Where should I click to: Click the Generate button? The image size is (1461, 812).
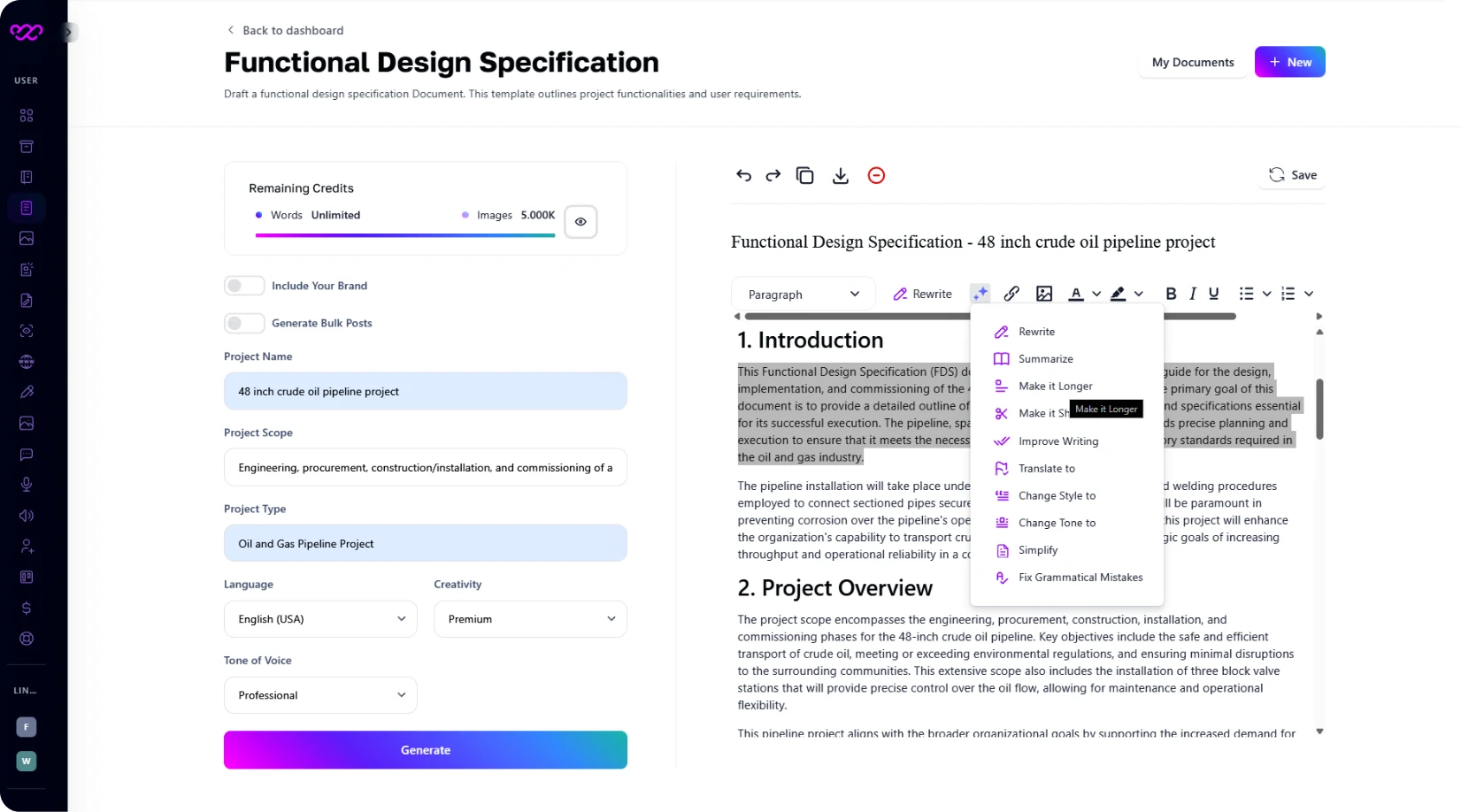pos(426,750)
